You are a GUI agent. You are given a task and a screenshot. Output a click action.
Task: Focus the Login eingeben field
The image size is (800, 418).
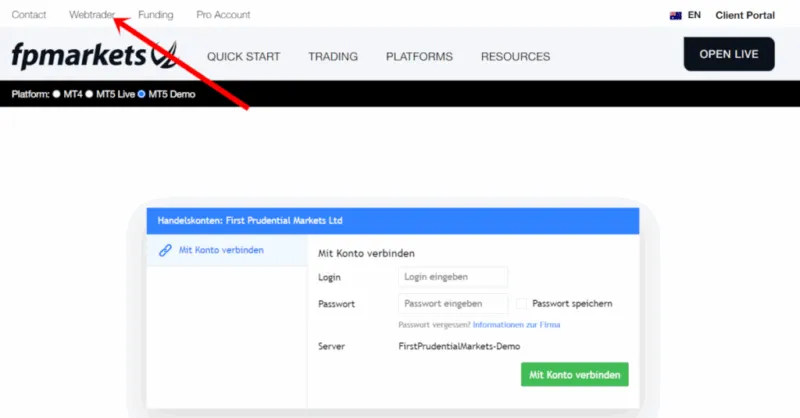tap(453, 277)
